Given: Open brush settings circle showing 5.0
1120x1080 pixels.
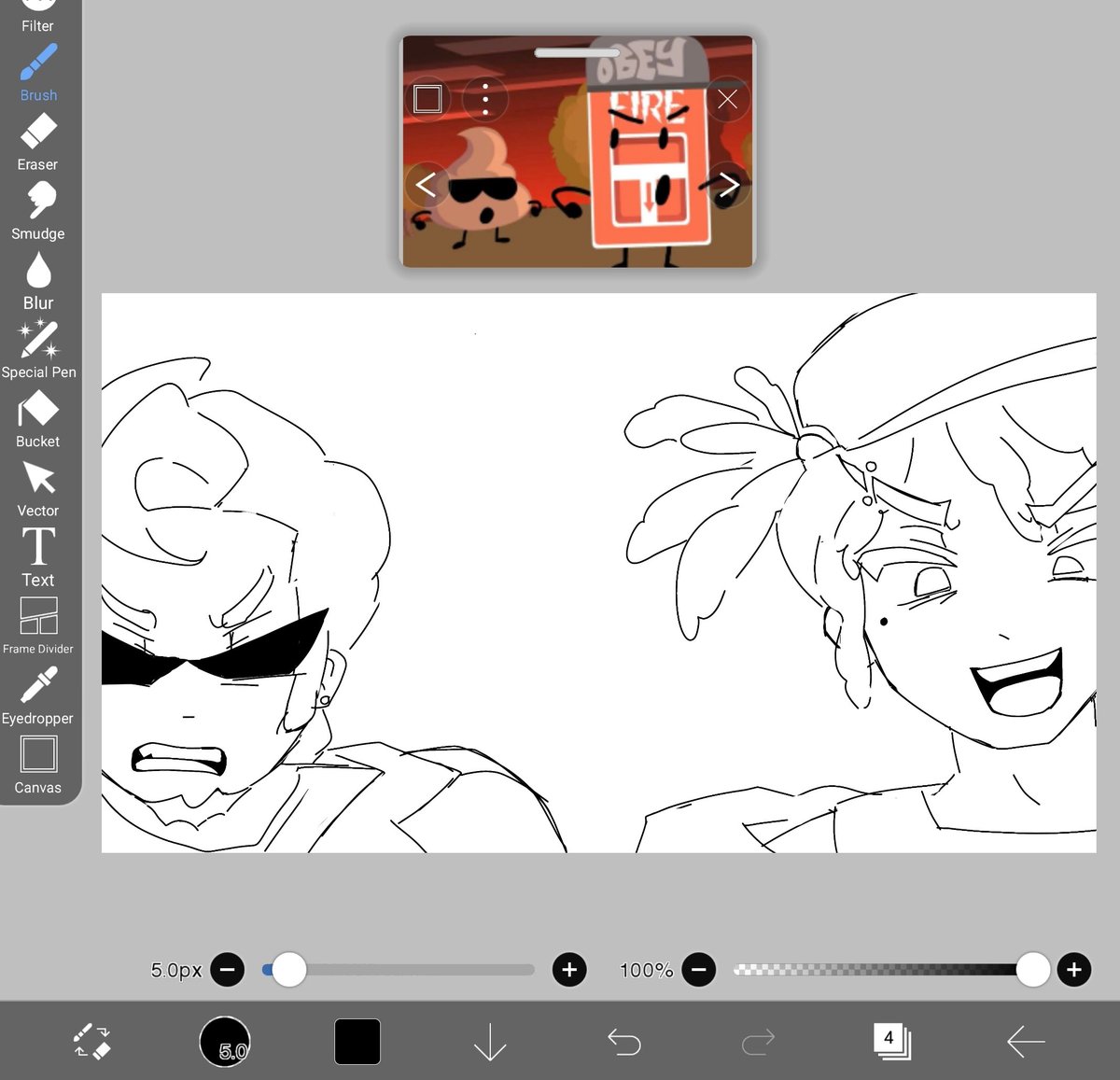Looking at the screenshot, I should click(225, 1041).
